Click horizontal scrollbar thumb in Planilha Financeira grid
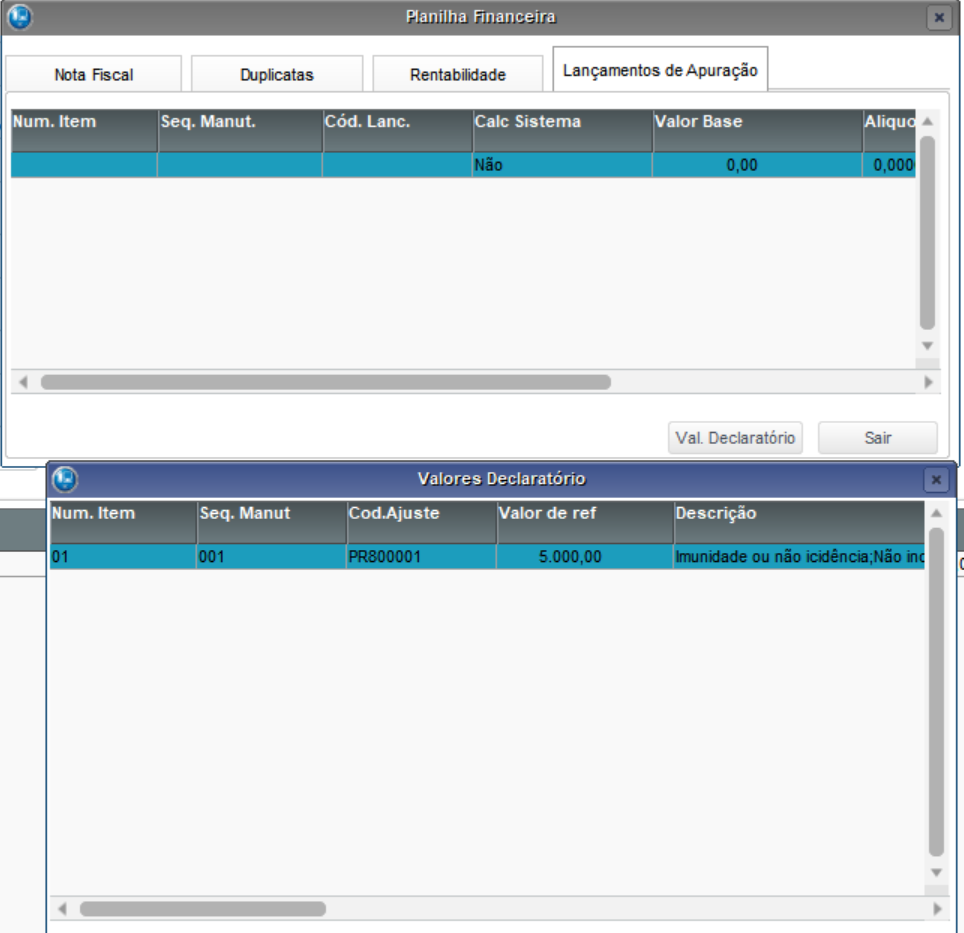The width and height of the screenshot is (964, 933). (326, 382)
